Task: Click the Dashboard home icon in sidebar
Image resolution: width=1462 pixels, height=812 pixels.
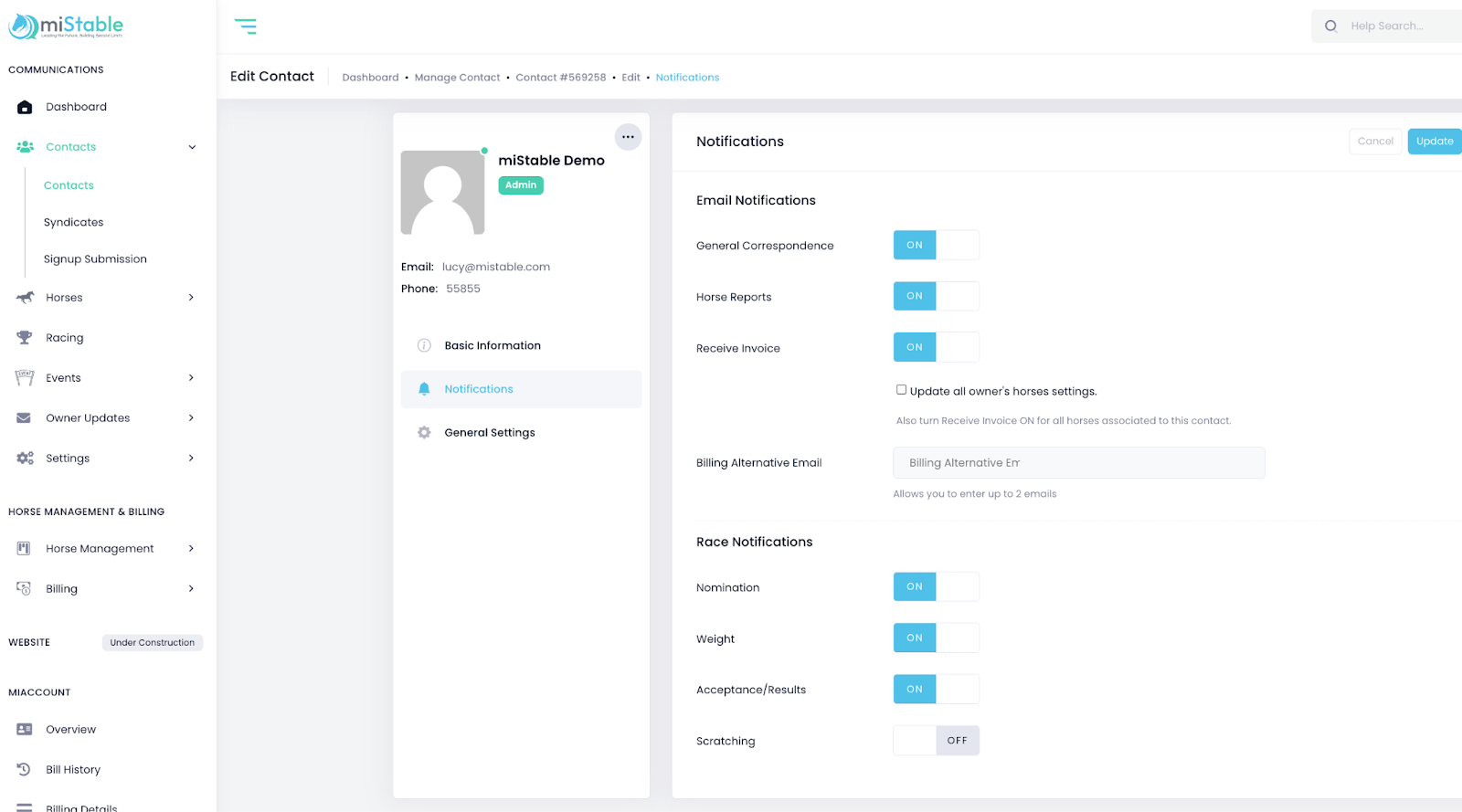Action: pyautogui.click(x=25, y=107)
